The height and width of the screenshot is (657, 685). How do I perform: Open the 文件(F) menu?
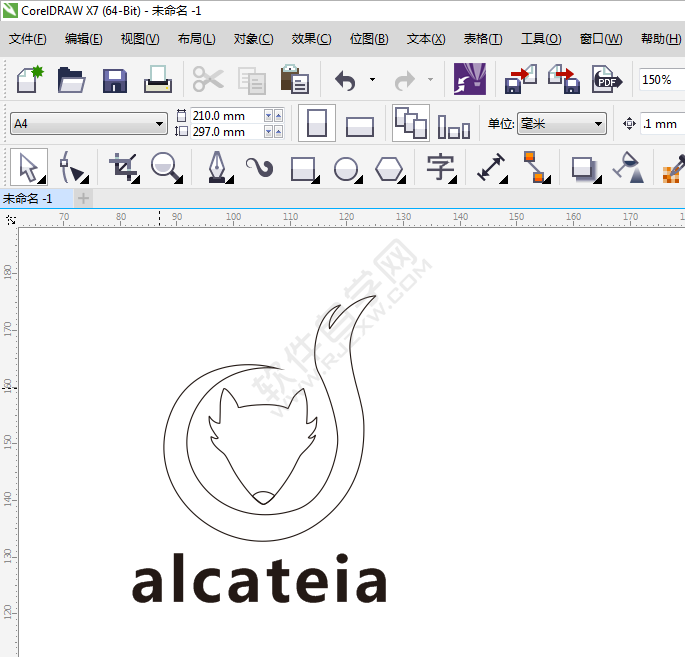28,39
